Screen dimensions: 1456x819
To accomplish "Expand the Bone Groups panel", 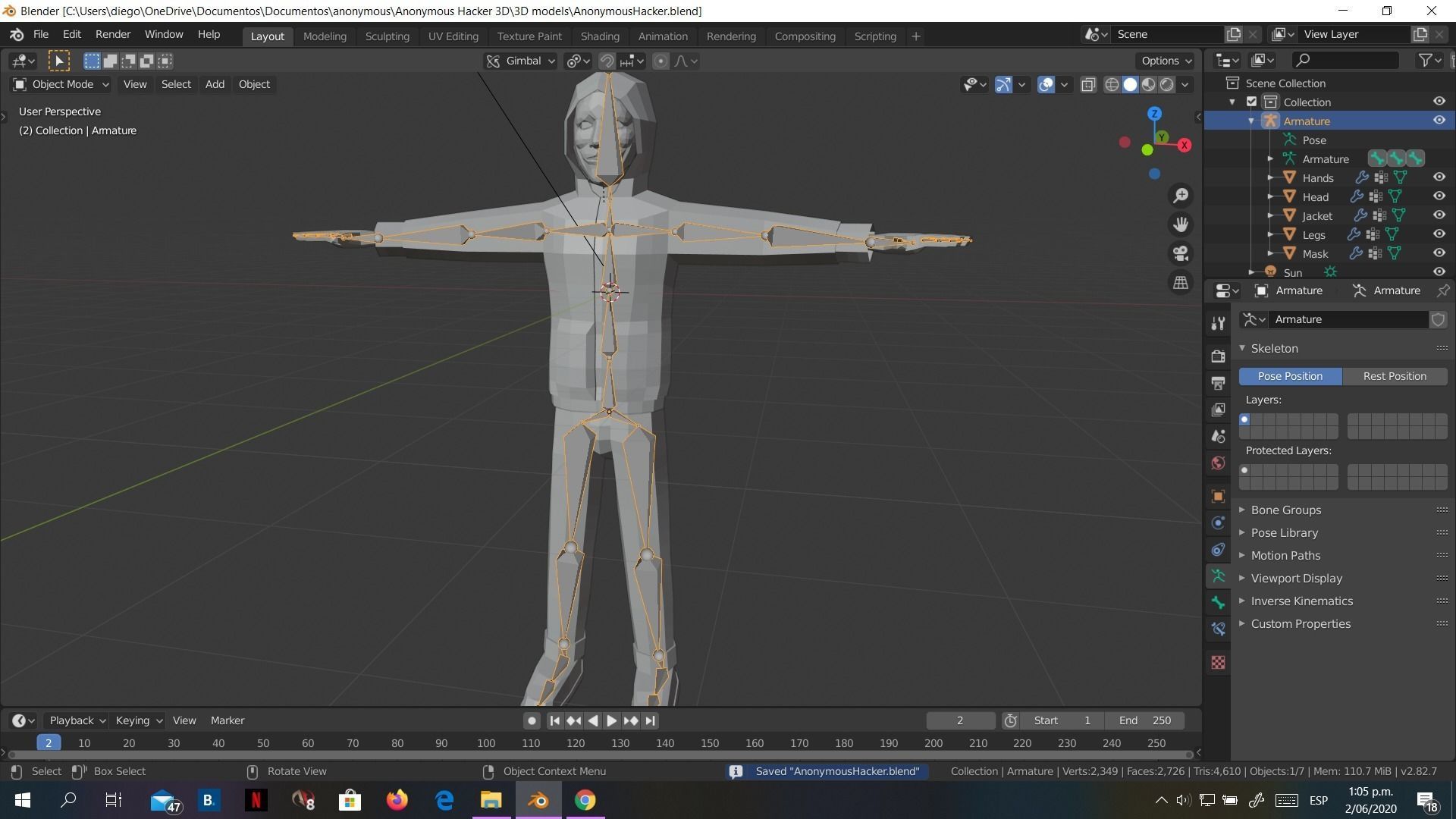I will pos(1285,510).
